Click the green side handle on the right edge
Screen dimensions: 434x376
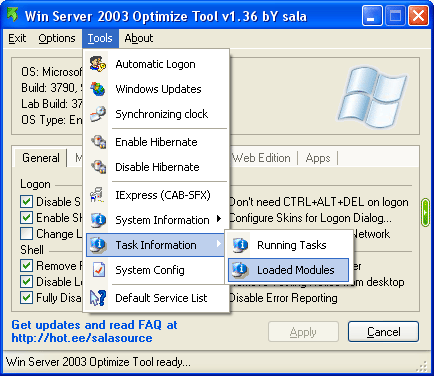click(x=425, y=213)
